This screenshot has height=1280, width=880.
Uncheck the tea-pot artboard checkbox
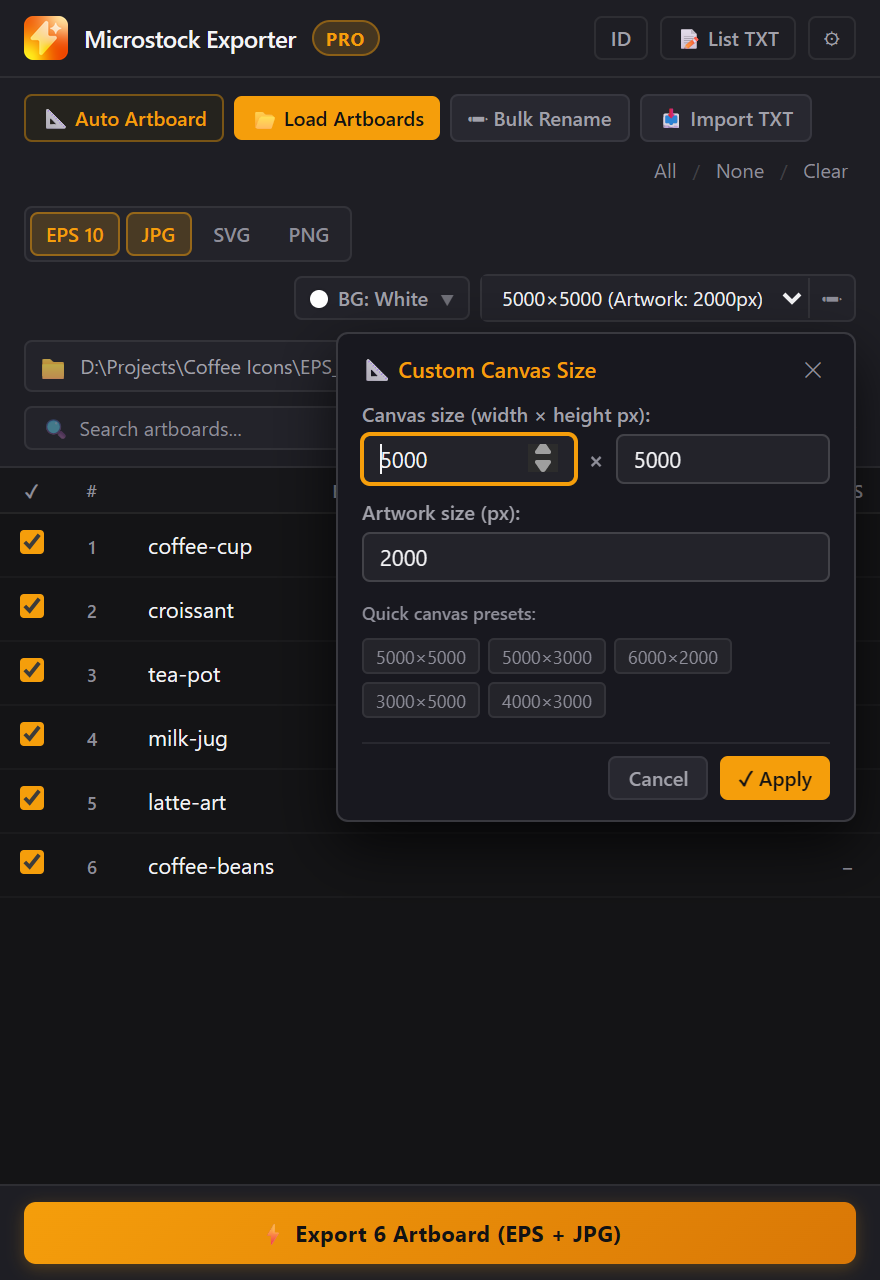click(x=32, y=670)
